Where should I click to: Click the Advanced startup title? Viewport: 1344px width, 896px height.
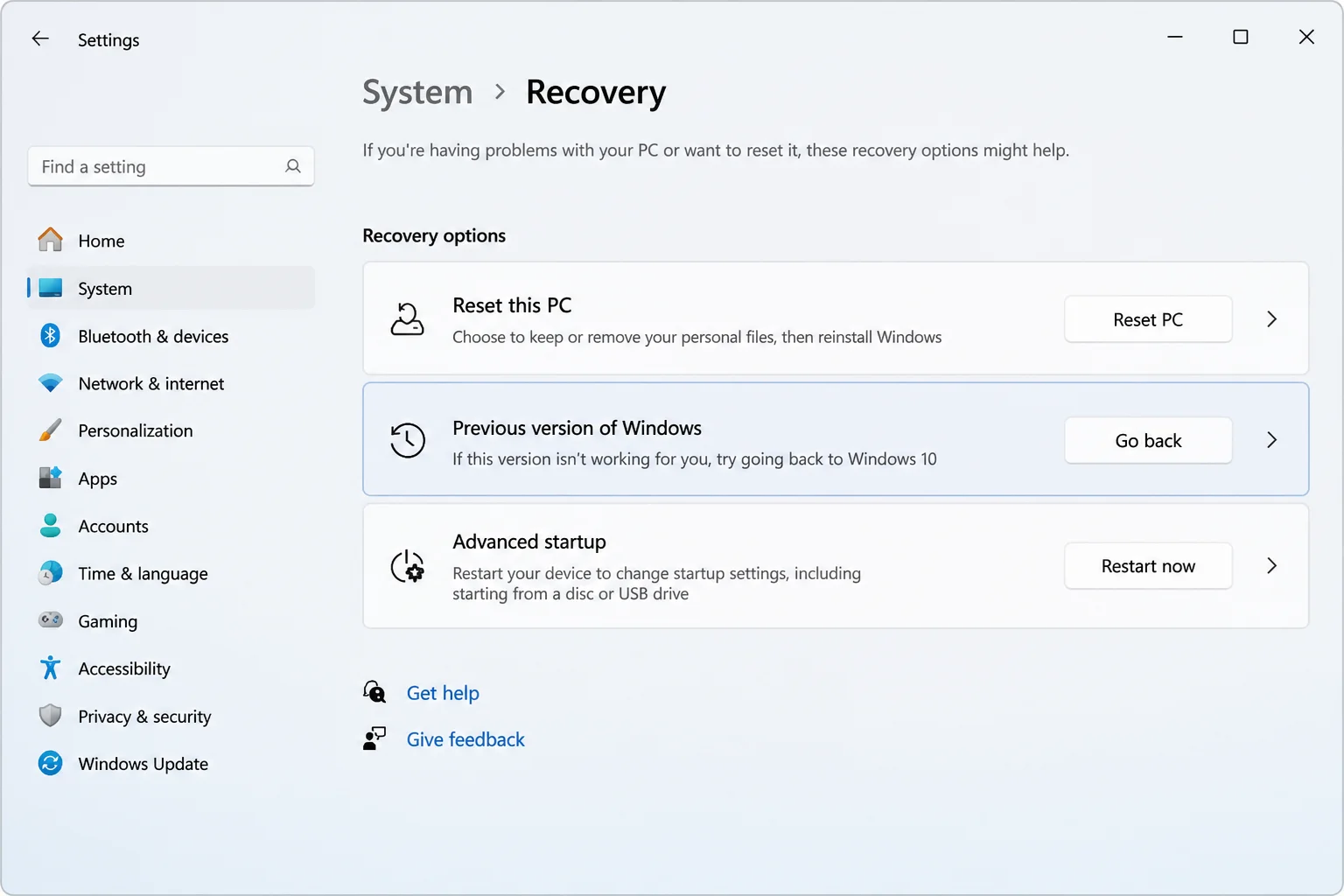tap(529, 542)
